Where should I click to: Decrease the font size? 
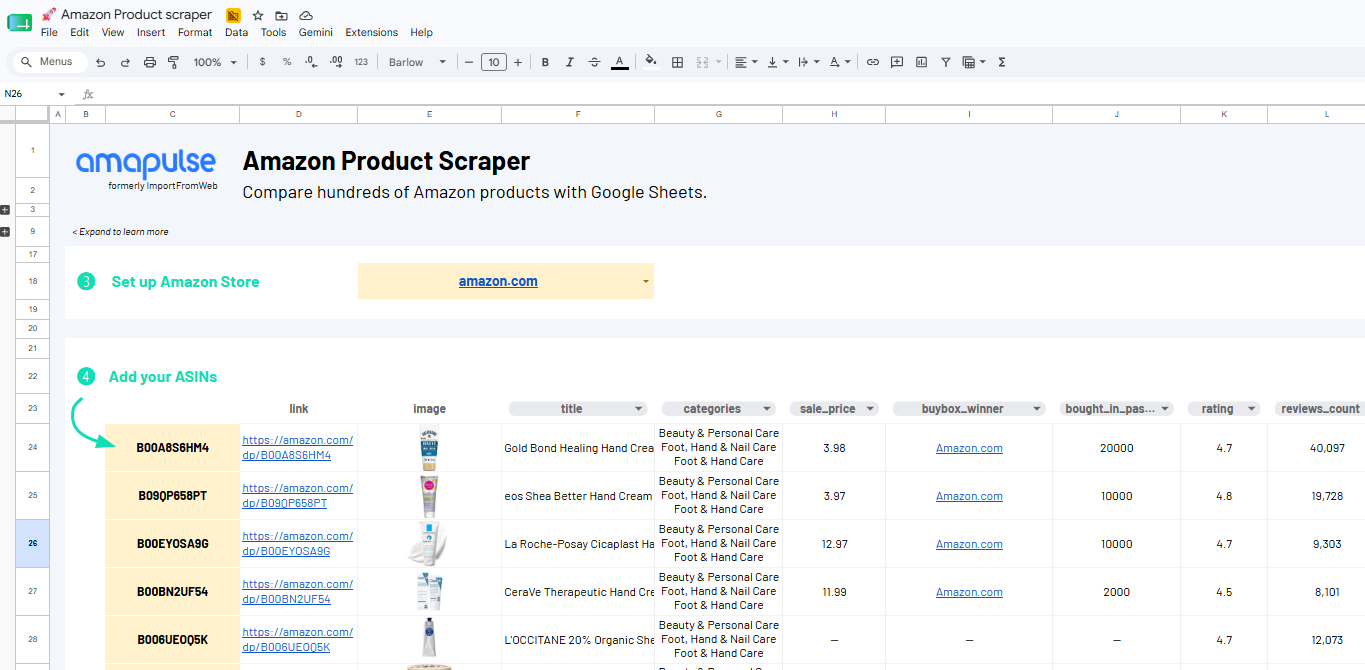pos(469,62)
